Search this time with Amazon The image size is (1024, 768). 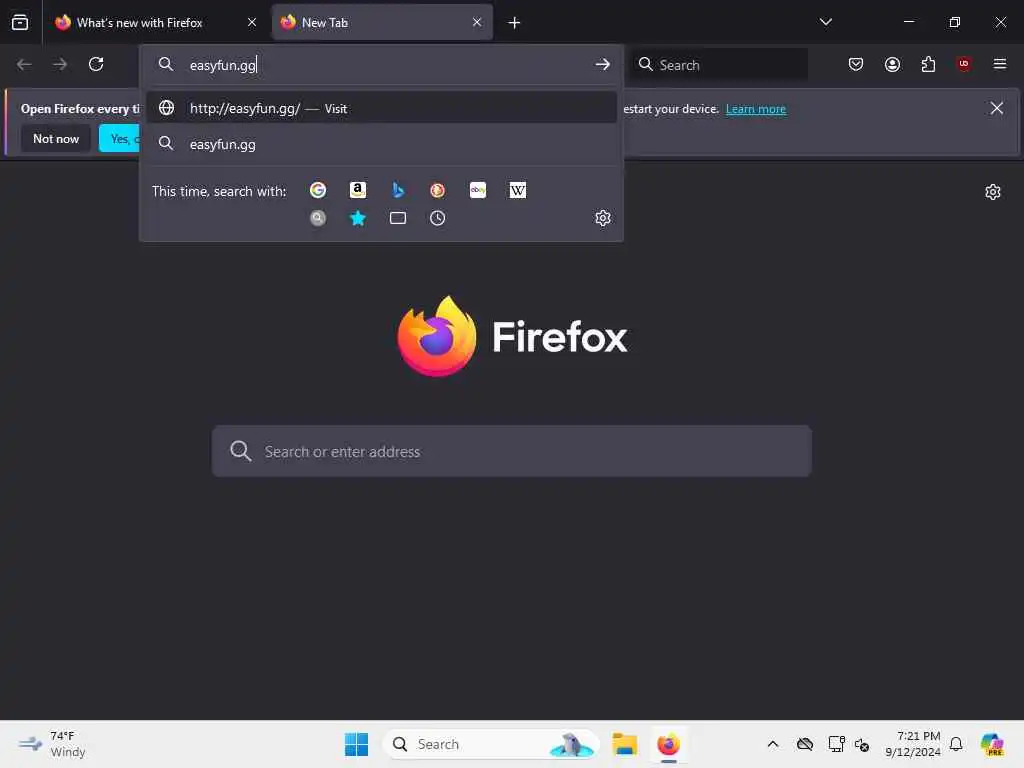pyautogui.click(x=358, y=190)
